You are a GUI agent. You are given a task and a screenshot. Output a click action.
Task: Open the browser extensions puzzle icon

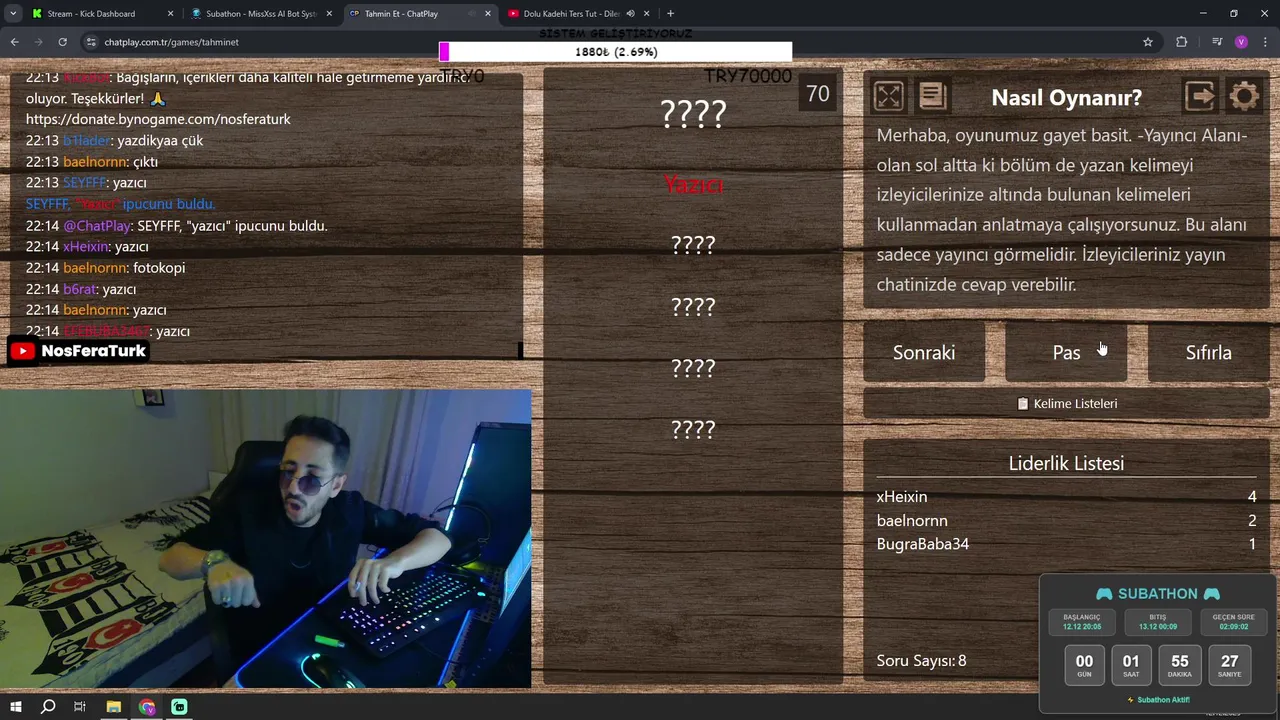click(x=1182, y=42)
